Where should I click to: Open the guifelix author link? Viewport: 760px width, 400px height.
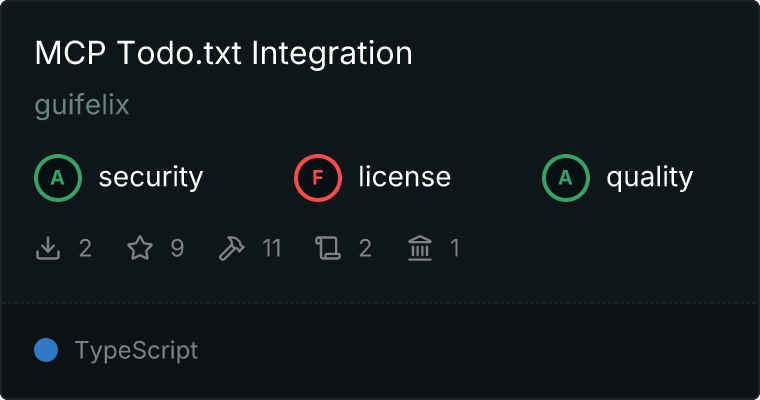(82, 105)
